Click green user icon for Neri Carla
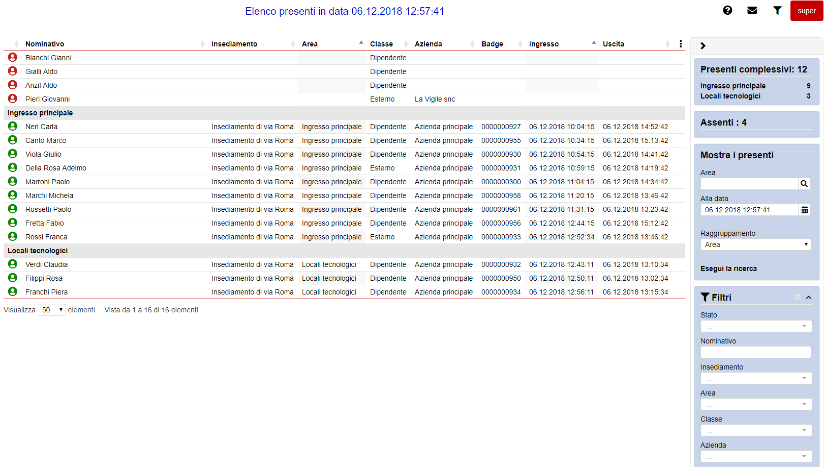Viewport: 825px width, 467px height. [13, 127]
